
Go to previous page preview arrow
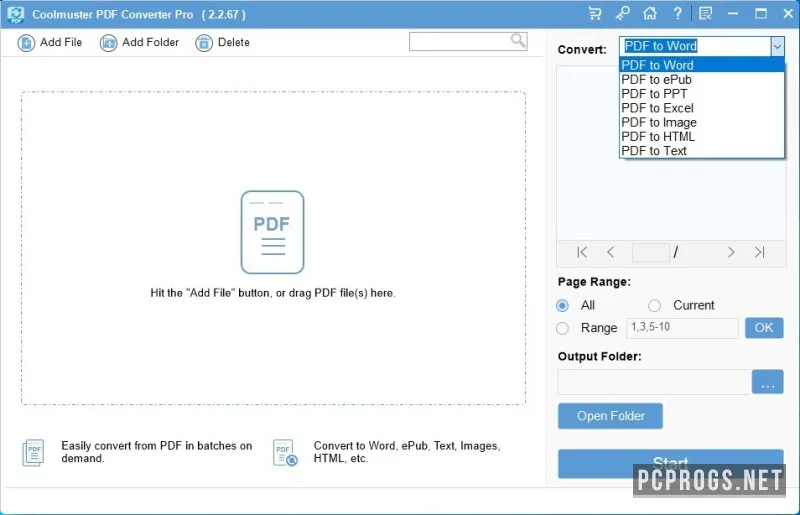click(610, 252)
